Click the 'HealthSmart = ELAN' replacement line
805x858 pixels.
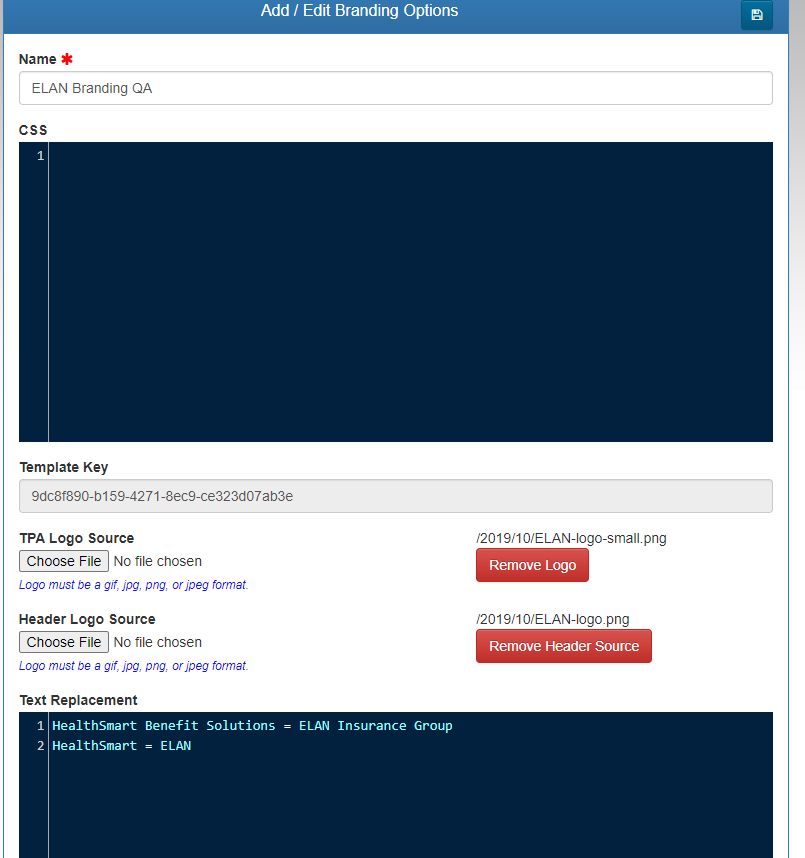coord(121,746)
